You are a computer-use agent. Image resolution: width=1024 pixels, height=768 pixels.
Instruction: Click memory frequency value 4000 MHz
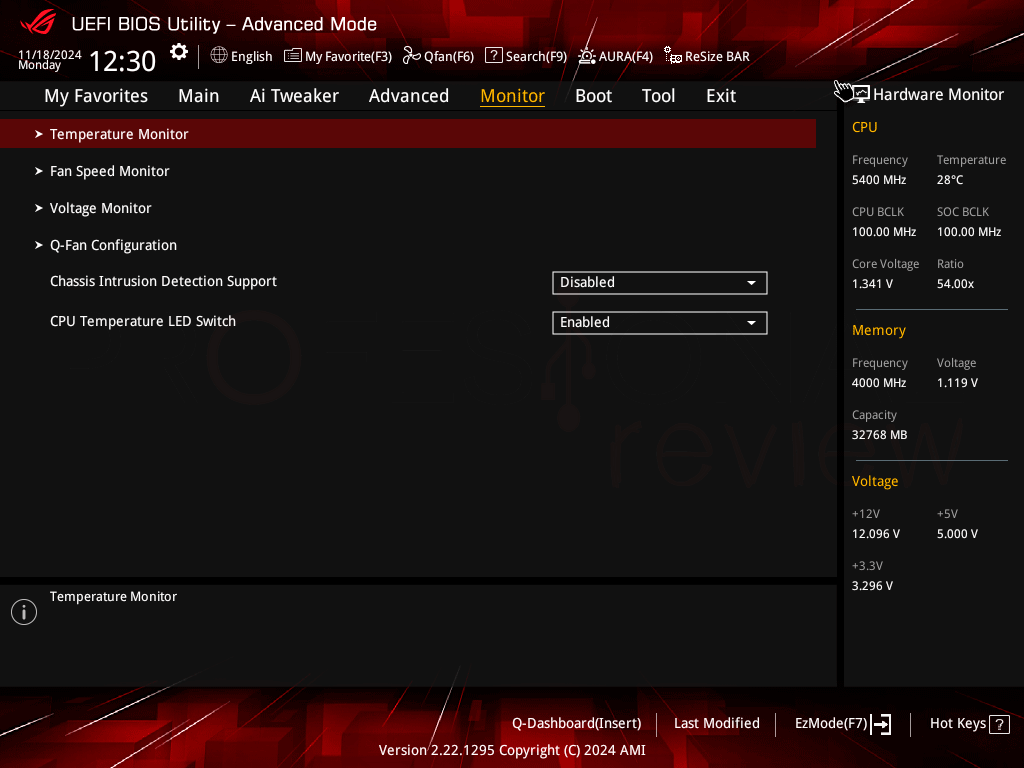tap(879, 383)
